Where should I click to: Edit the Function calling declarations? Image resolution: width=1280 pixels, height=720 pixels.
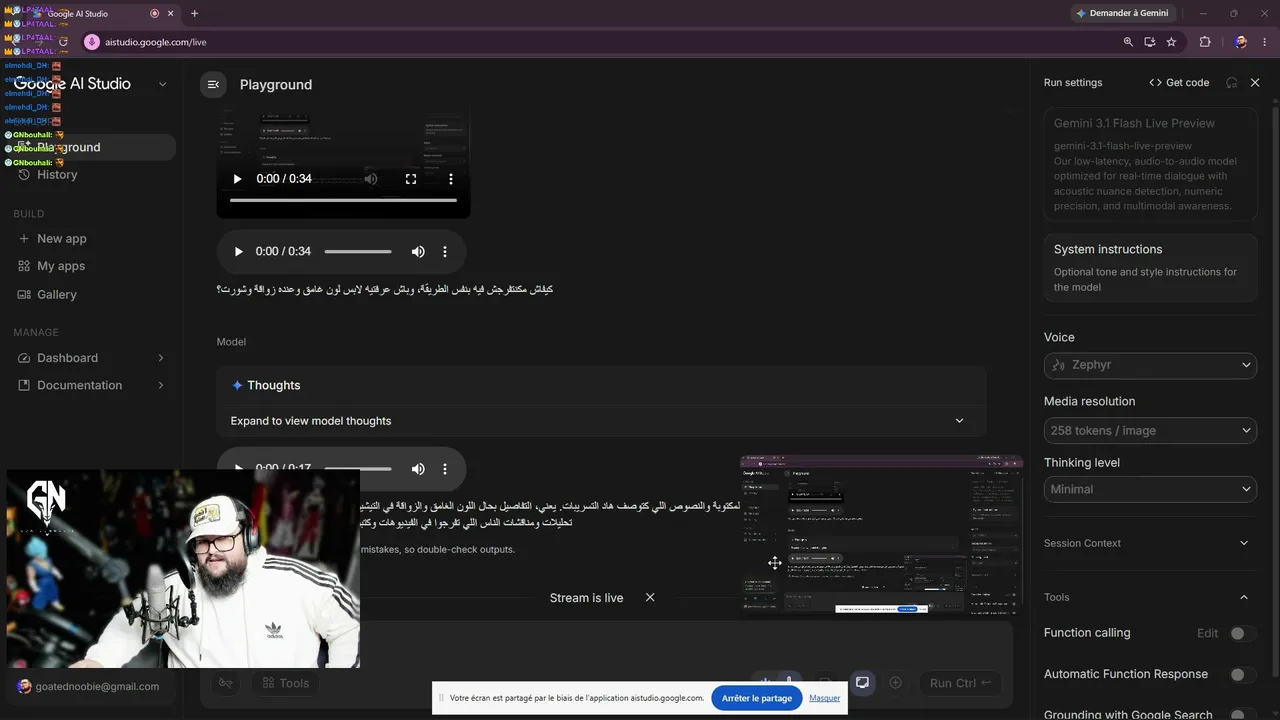[1207, 633]
